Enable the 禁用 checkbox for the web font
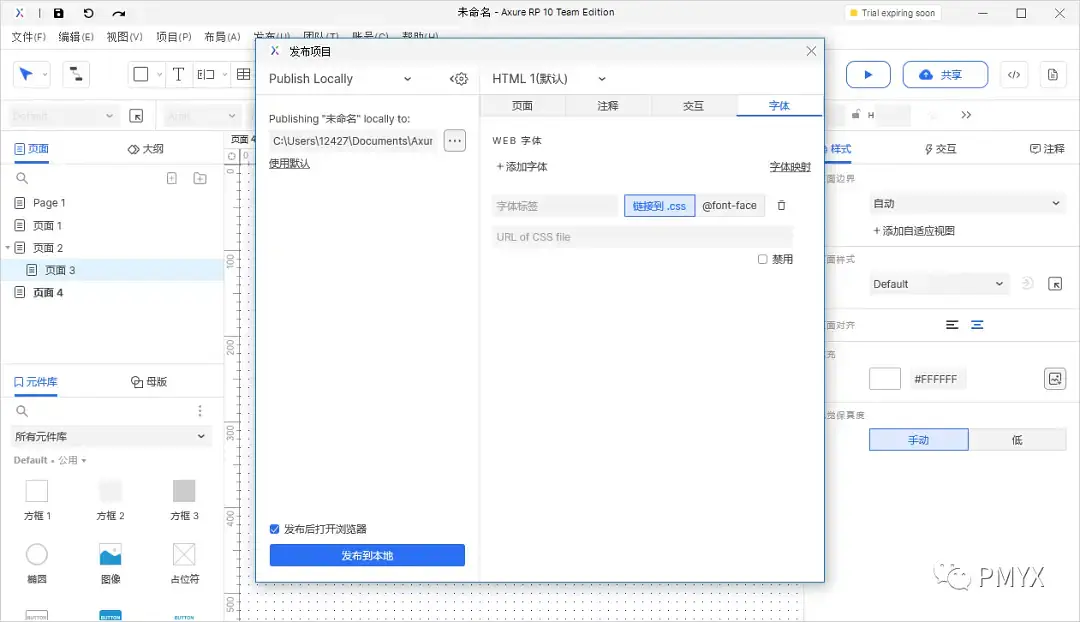 click(761, 258)
